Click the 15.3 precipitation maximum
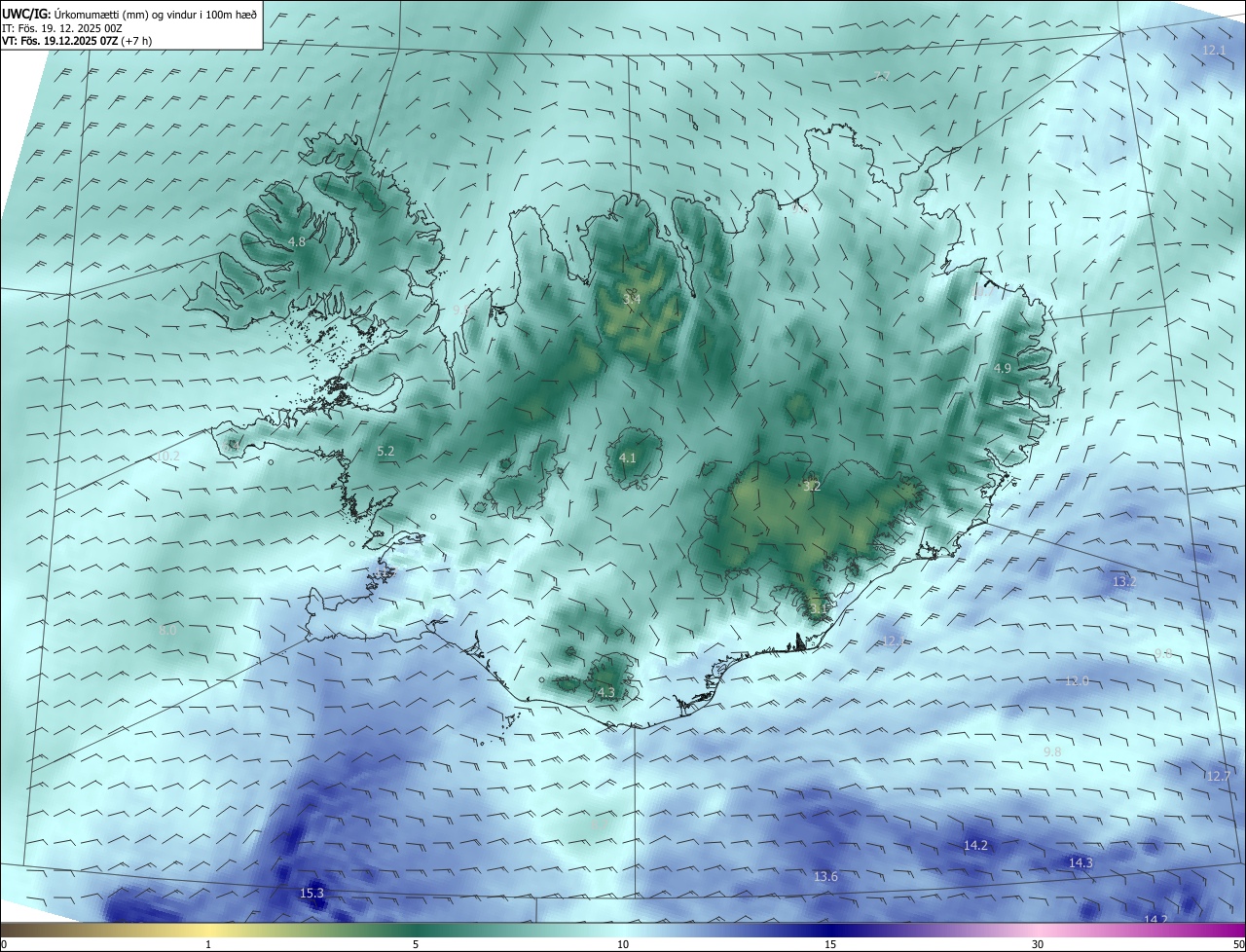 [311, 893]
